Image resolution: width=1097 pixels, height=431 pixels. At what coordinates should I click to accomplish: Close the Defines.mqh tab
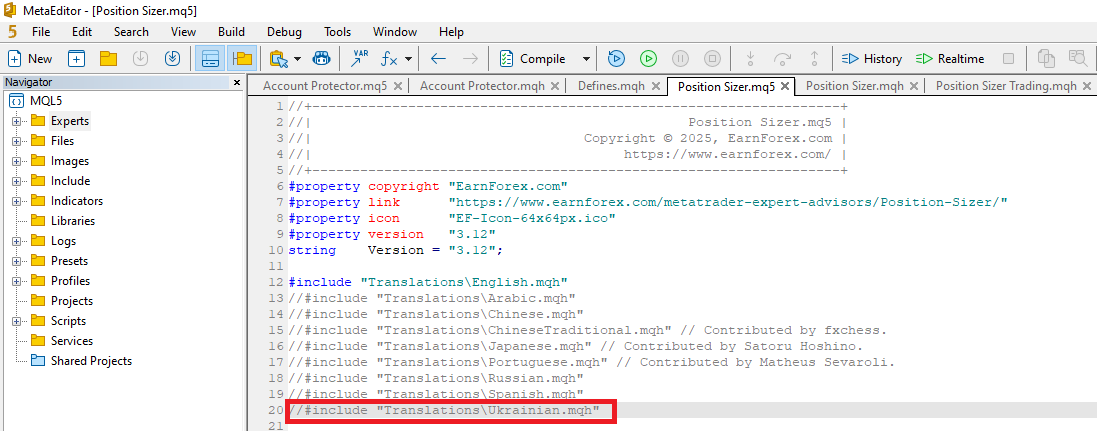pos(656,86)
